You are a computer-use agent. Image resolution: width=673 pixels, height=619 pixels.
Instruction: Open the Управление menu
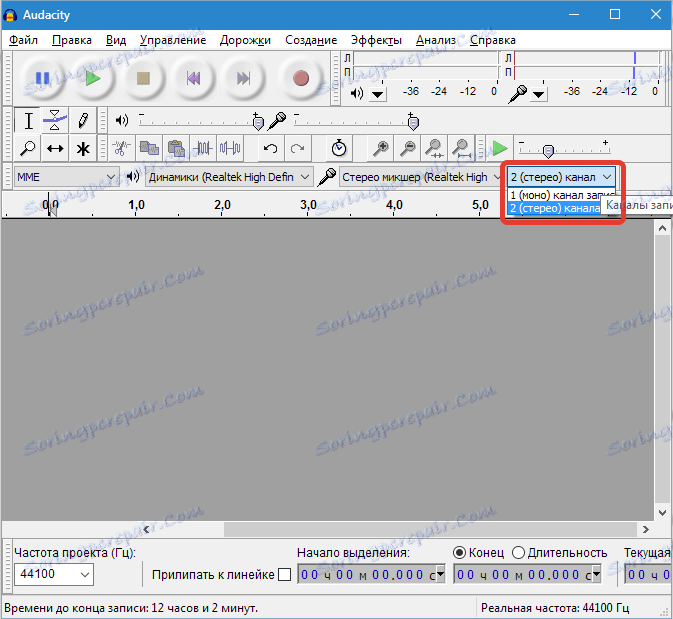173,40
